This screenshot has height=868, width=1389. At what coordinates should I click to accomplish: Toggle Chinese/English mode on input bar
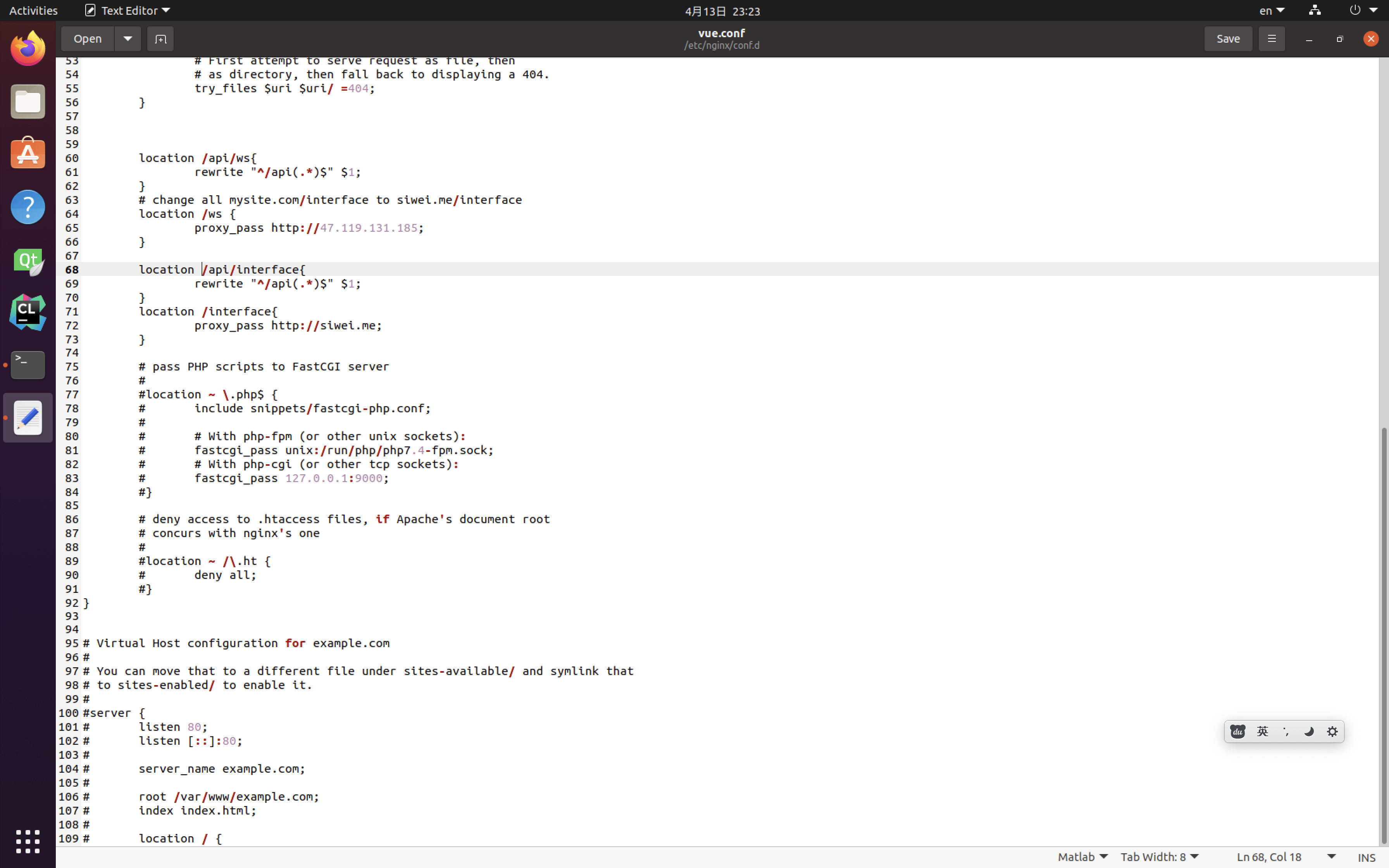coord(1262,731)
